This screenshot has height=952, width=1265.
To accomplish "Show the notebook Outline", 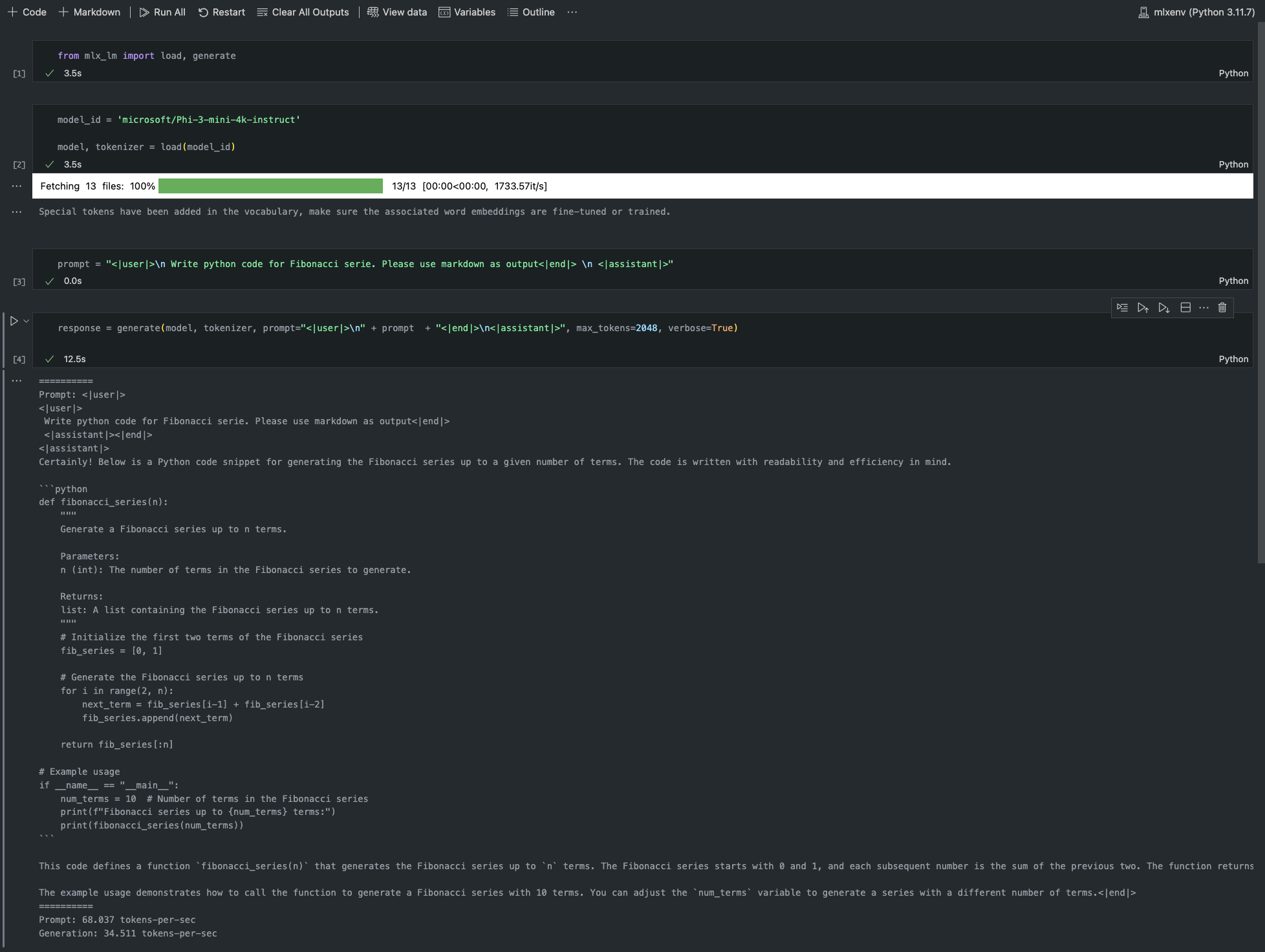I will tap(531, 12).
